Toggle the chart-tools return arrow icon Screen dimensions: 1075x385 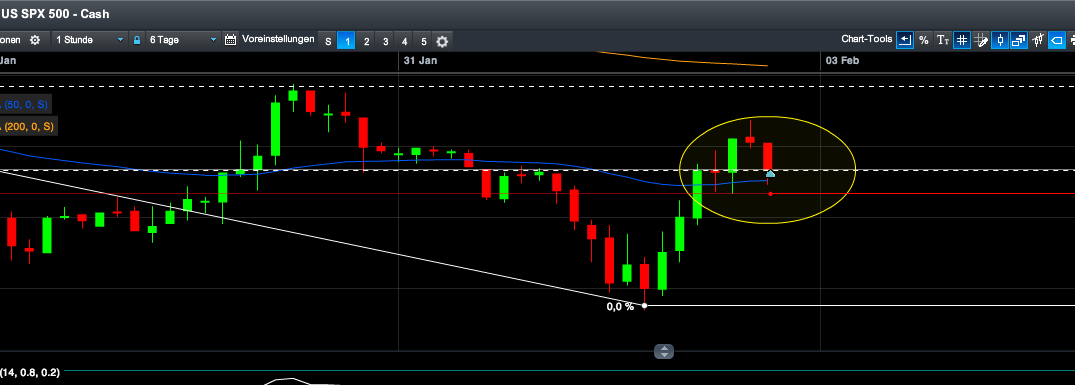[x=905, y=40]
